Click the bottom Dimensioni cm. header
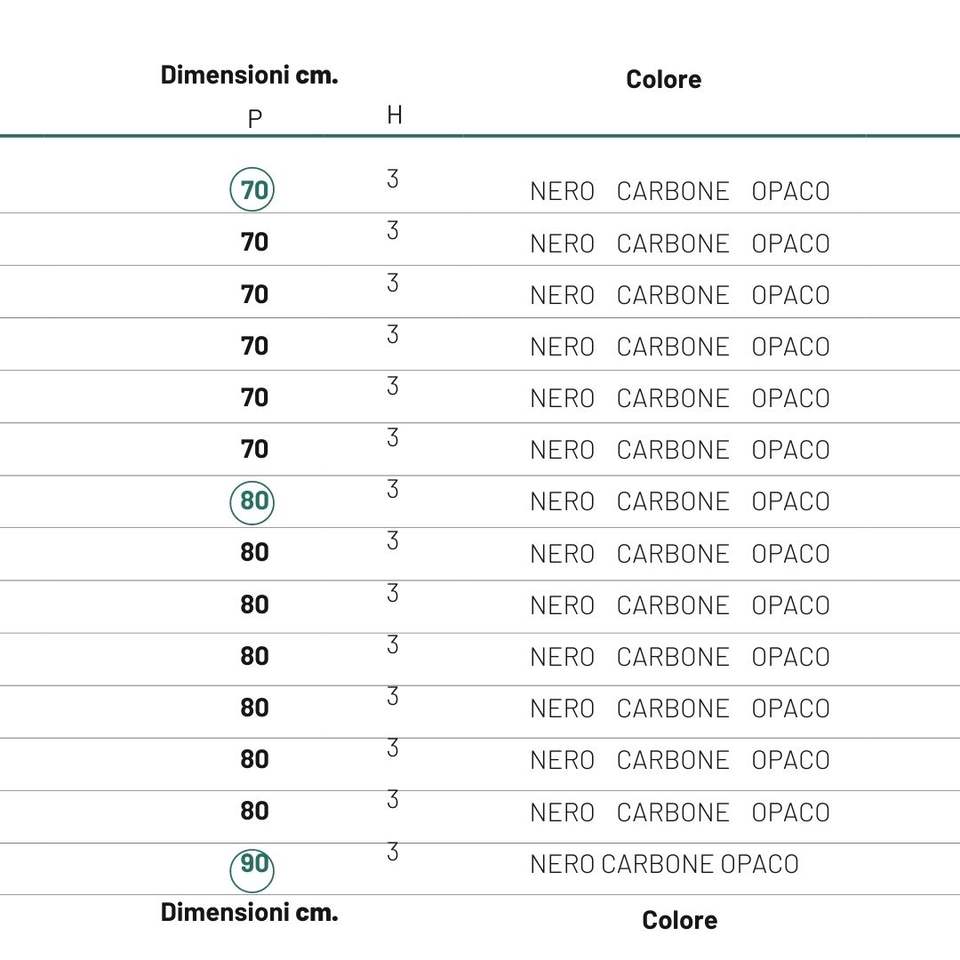Image resolution: width=960 pixels, height=960 pixels. 249,913
